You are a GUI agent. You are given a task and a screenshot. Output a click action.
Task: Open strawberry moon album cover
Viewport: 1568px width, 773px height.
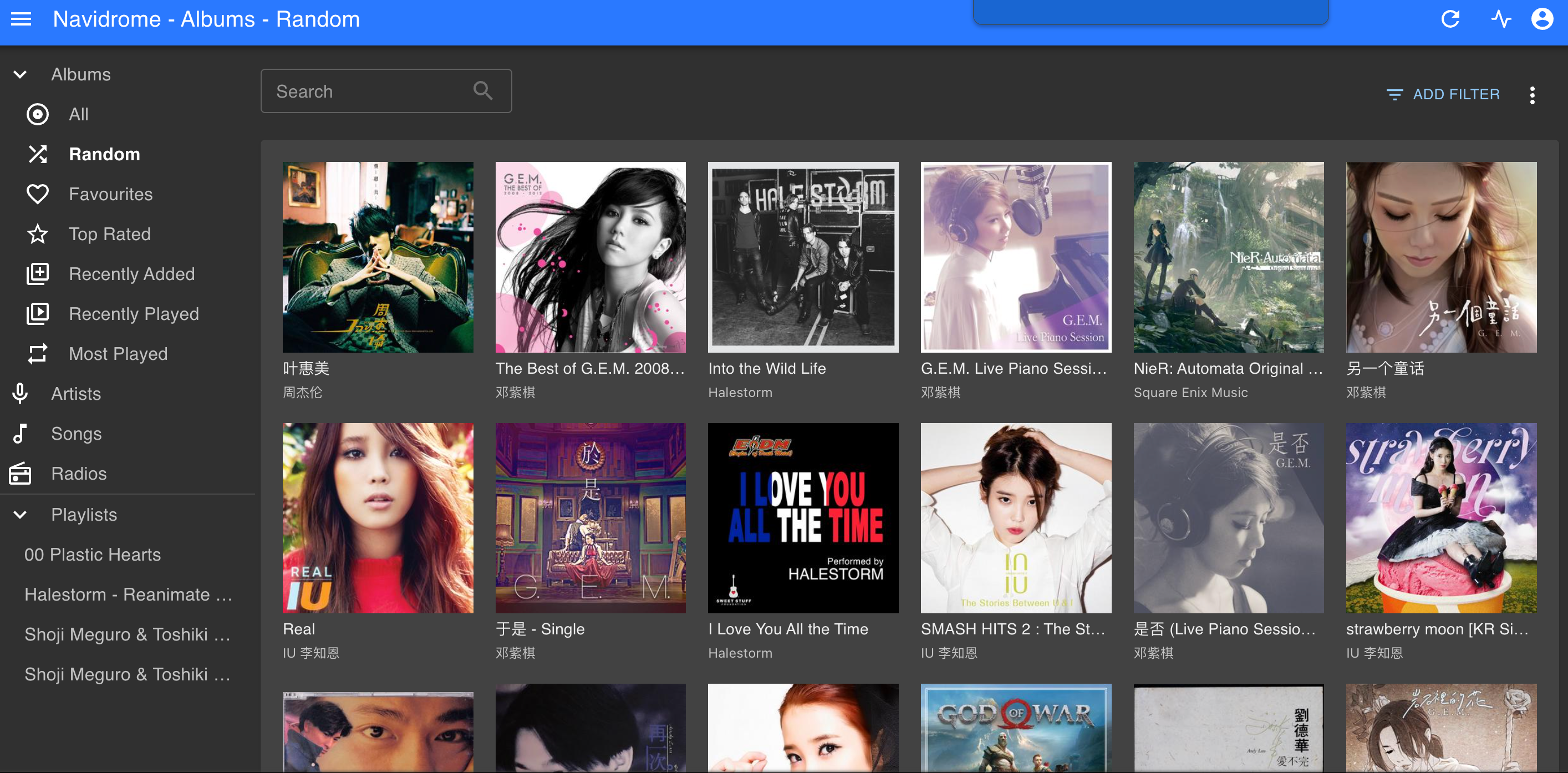[1442, 518]
